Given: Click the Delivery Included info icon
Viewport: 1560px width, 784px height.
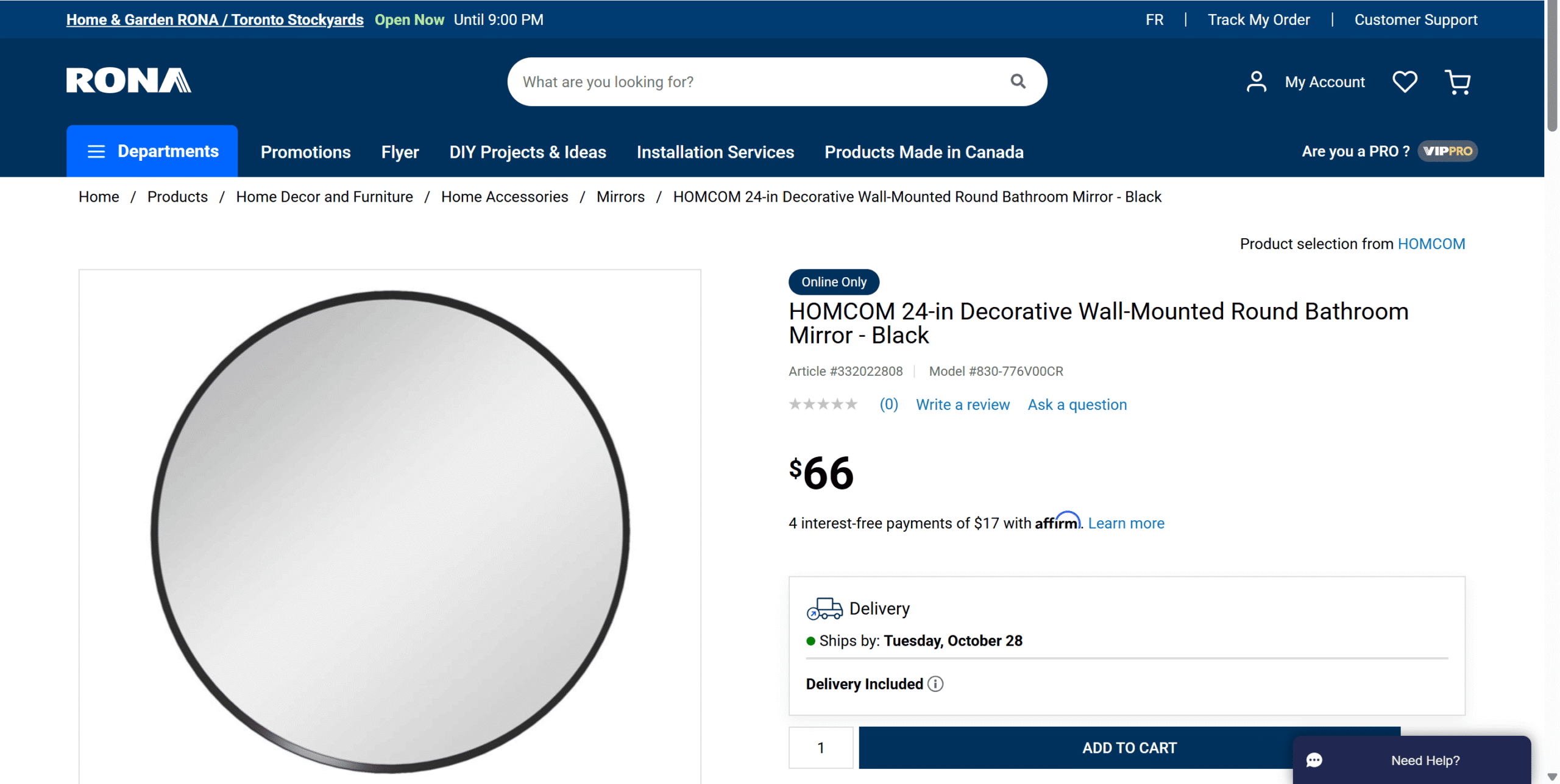Looking at the screenshot, I should 935,684.
